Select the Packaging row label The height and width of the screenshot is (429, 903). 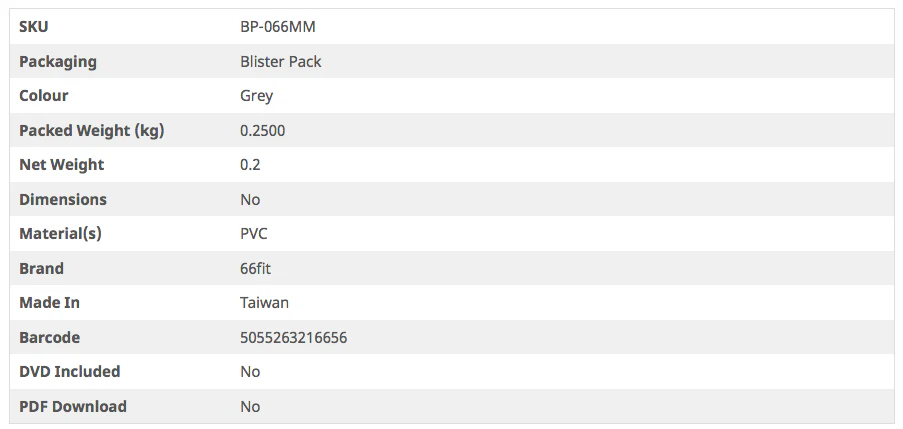tap(58, 61)
